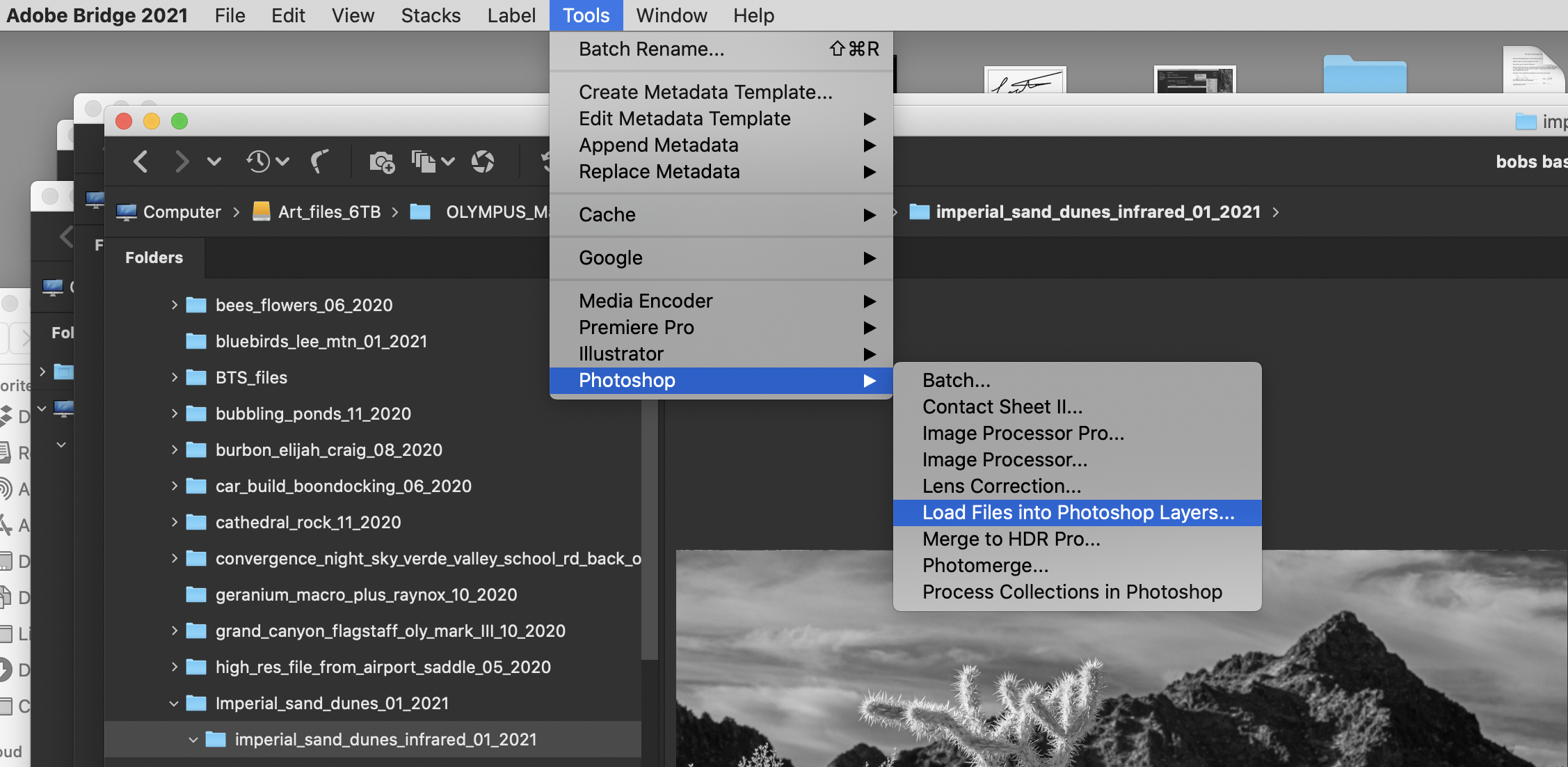Click the Computer icon in path bar
Image resolution: width=1568 pixels, height=767 pixels.
click(x=127, y=212)
